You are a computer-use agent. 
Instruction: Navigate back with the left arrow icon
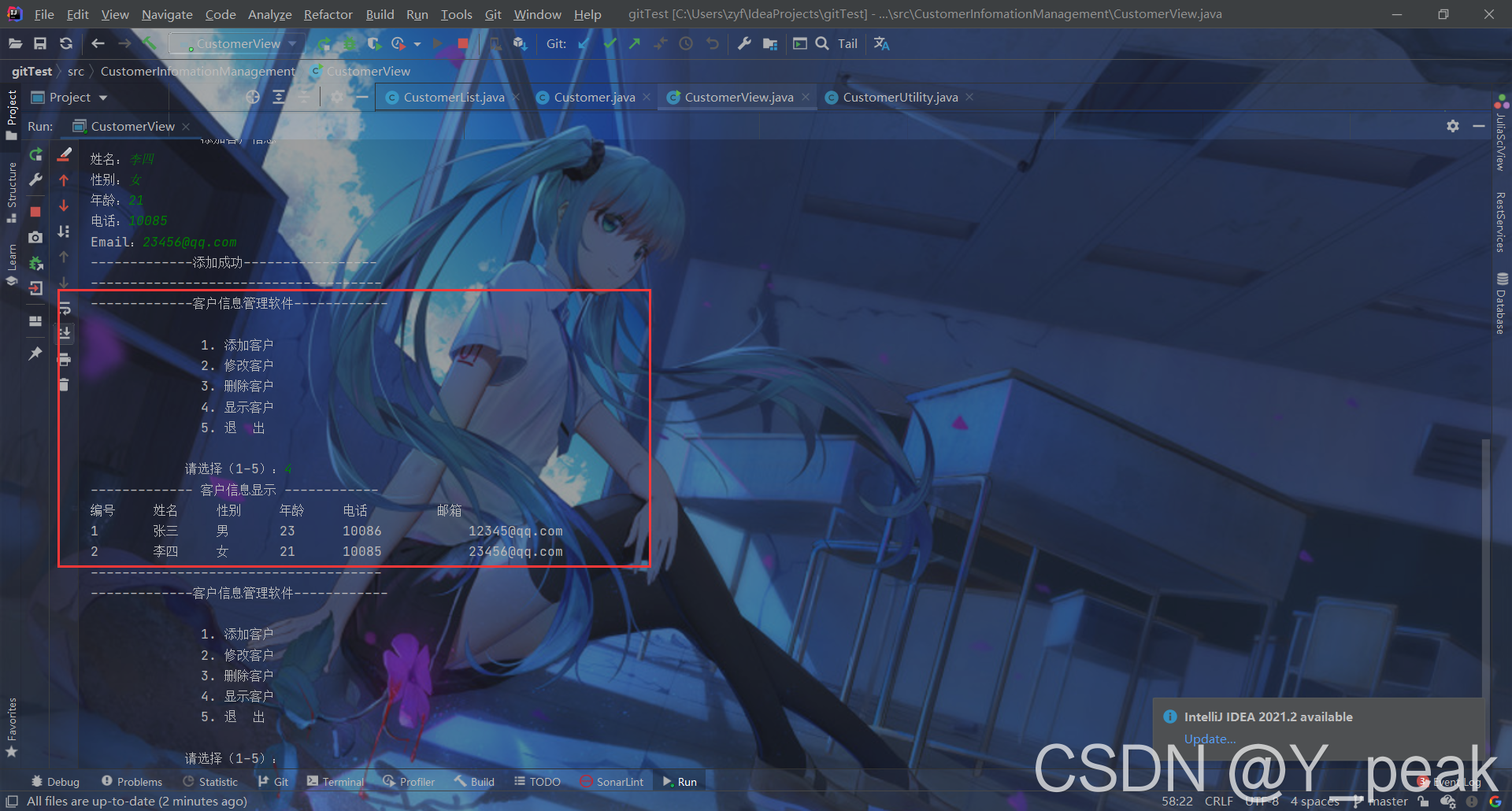(98, 43)
